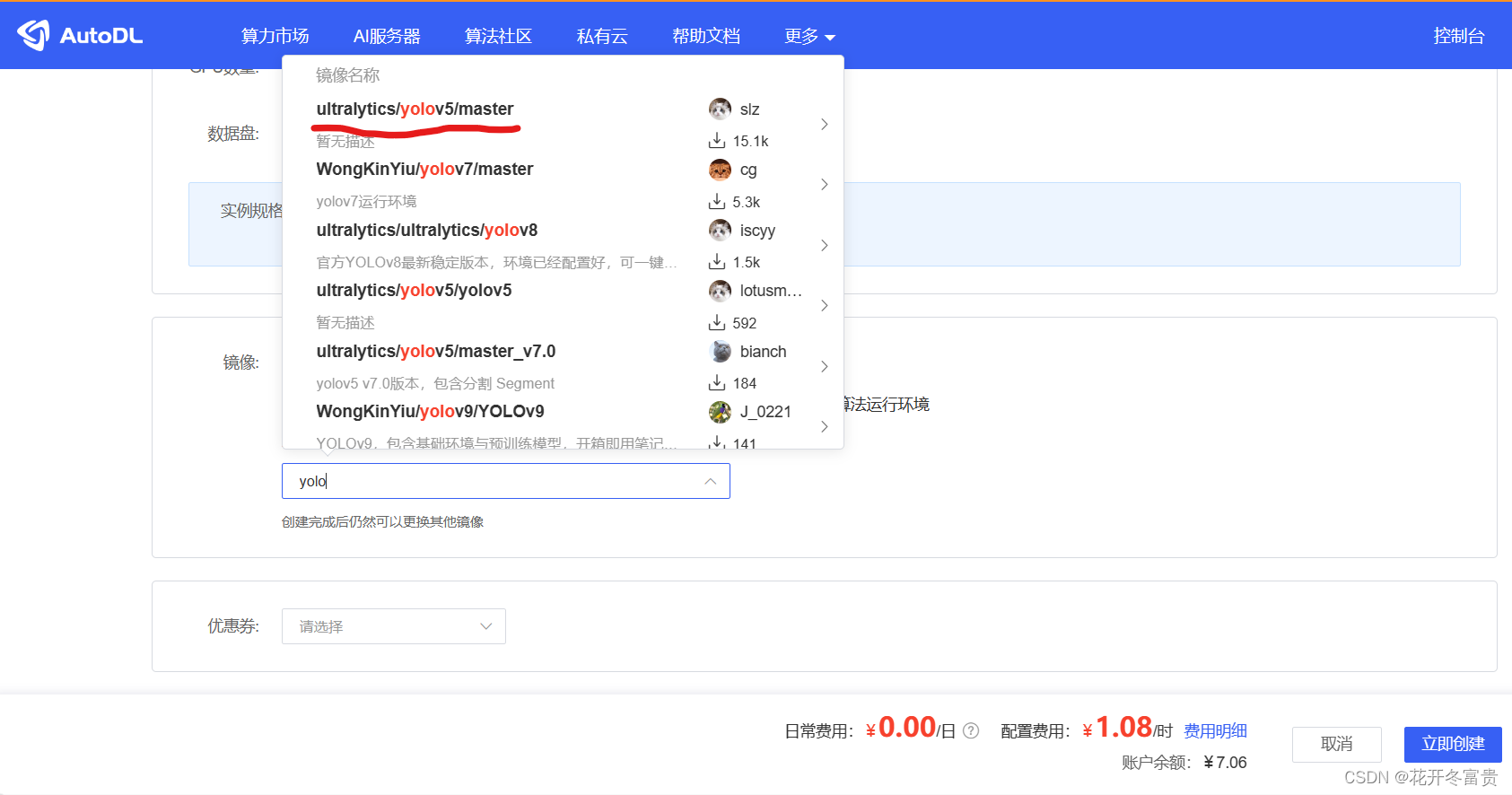Open the 优惠券 coupon dropdown

click(394, 626)
